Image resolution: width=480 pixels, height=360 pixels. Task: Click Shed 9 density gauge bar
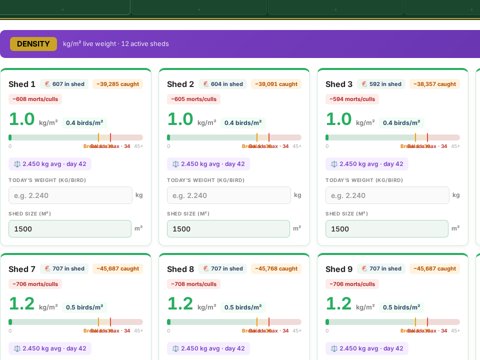pyautogui.click(x=393, y=322)
